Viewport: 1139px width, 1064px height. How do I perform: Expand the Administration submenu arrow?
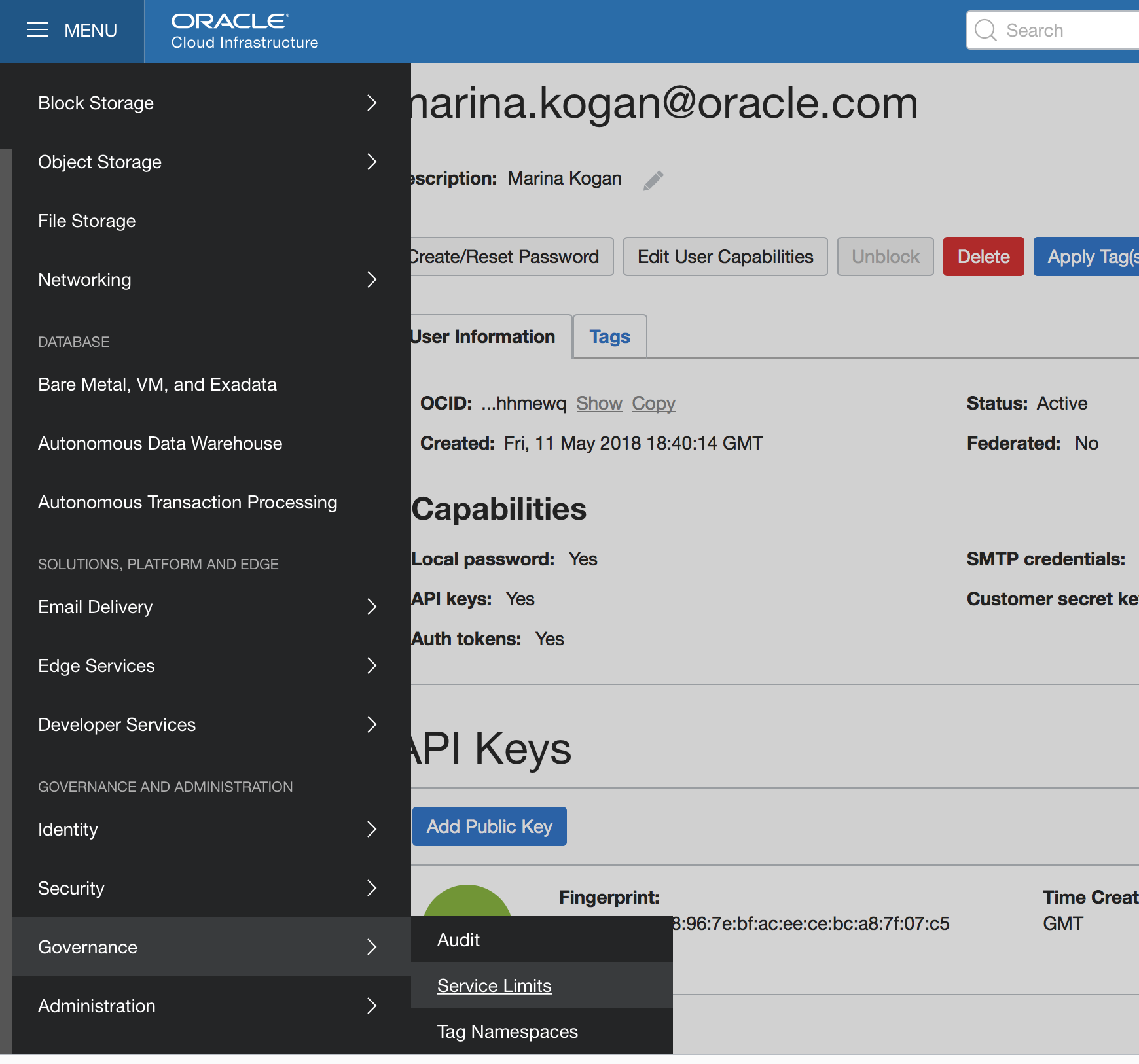[x=372, y=1006]
